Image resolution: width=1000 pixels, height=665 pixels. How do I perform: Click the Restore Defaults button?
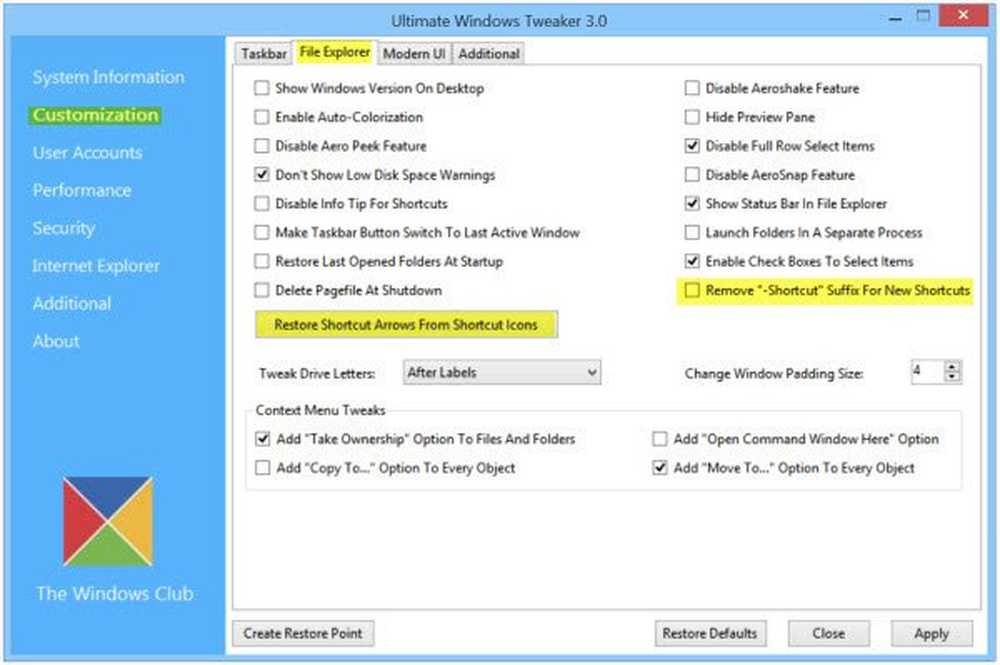click(x=710, y=633)
